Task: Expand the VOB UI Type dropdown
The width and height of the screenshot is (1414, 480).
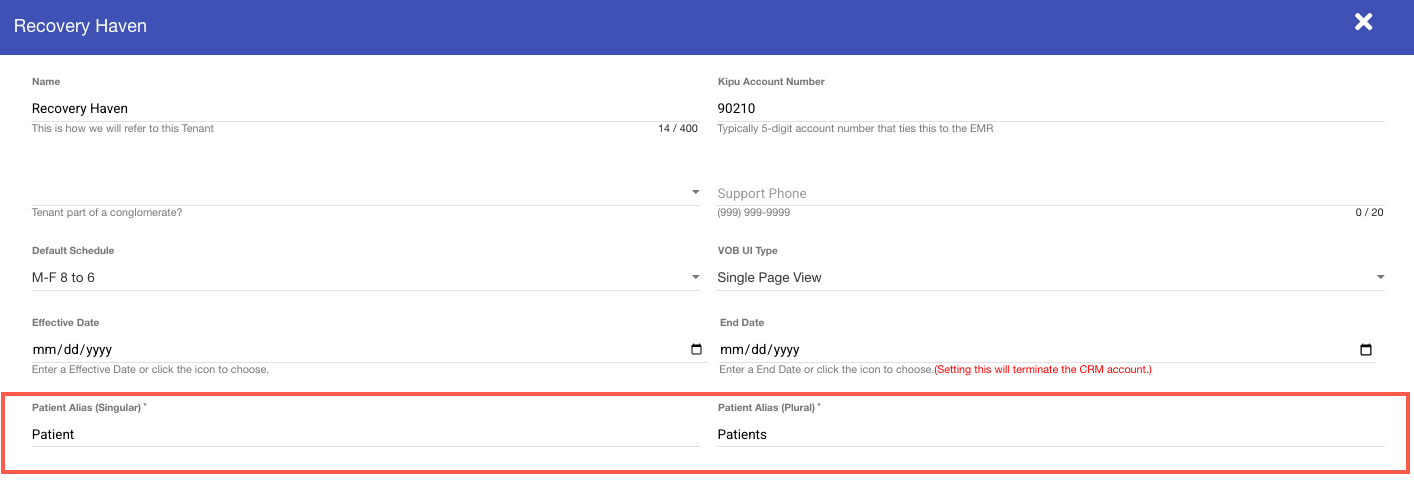Action: coord(1050,277)
